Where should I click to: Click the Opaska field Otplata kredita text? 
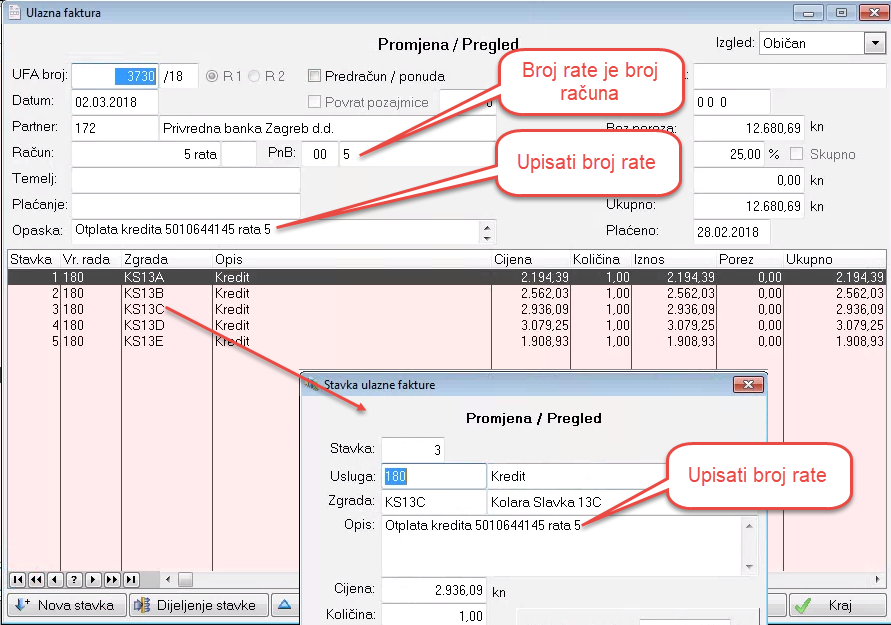pos(276,231)
